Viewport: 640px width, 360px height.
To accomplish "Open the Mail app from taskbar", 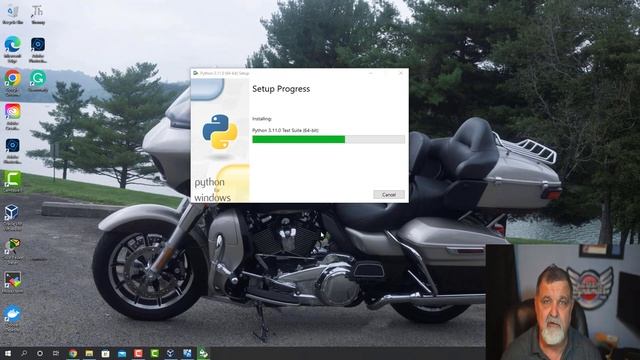I will pyautogui.click(x=122, y=353).
